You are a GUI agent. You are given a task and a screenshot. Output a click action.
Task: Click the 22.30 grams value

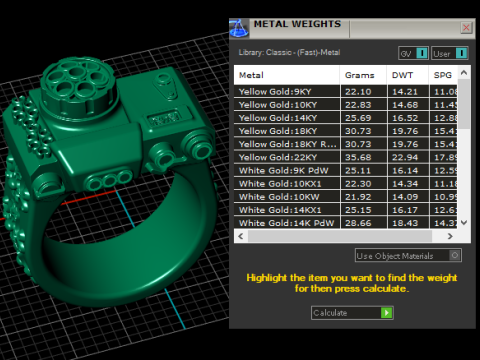click(358, 184)
